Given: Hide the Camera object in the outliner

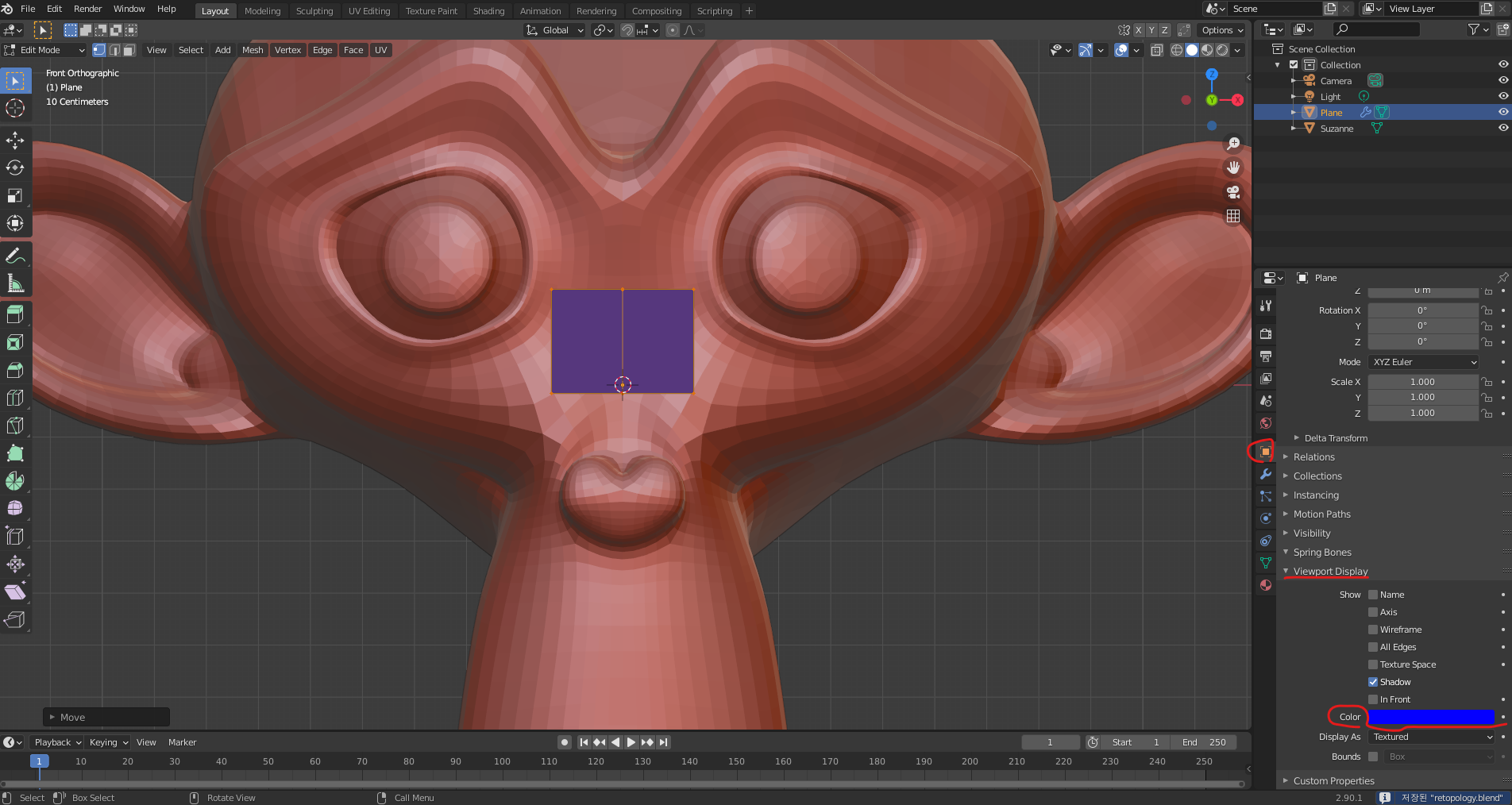Looking at the screenshot, I should click(x=1502, y=80).
